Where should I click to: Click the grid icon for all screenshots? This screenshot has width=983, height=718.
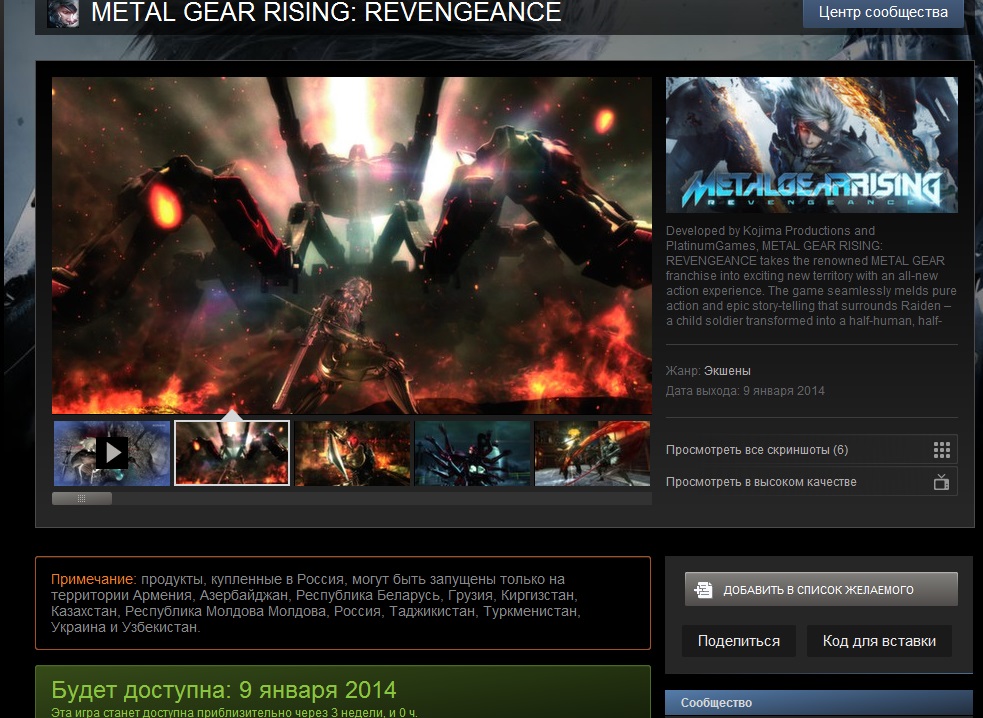tap(942, 450)
